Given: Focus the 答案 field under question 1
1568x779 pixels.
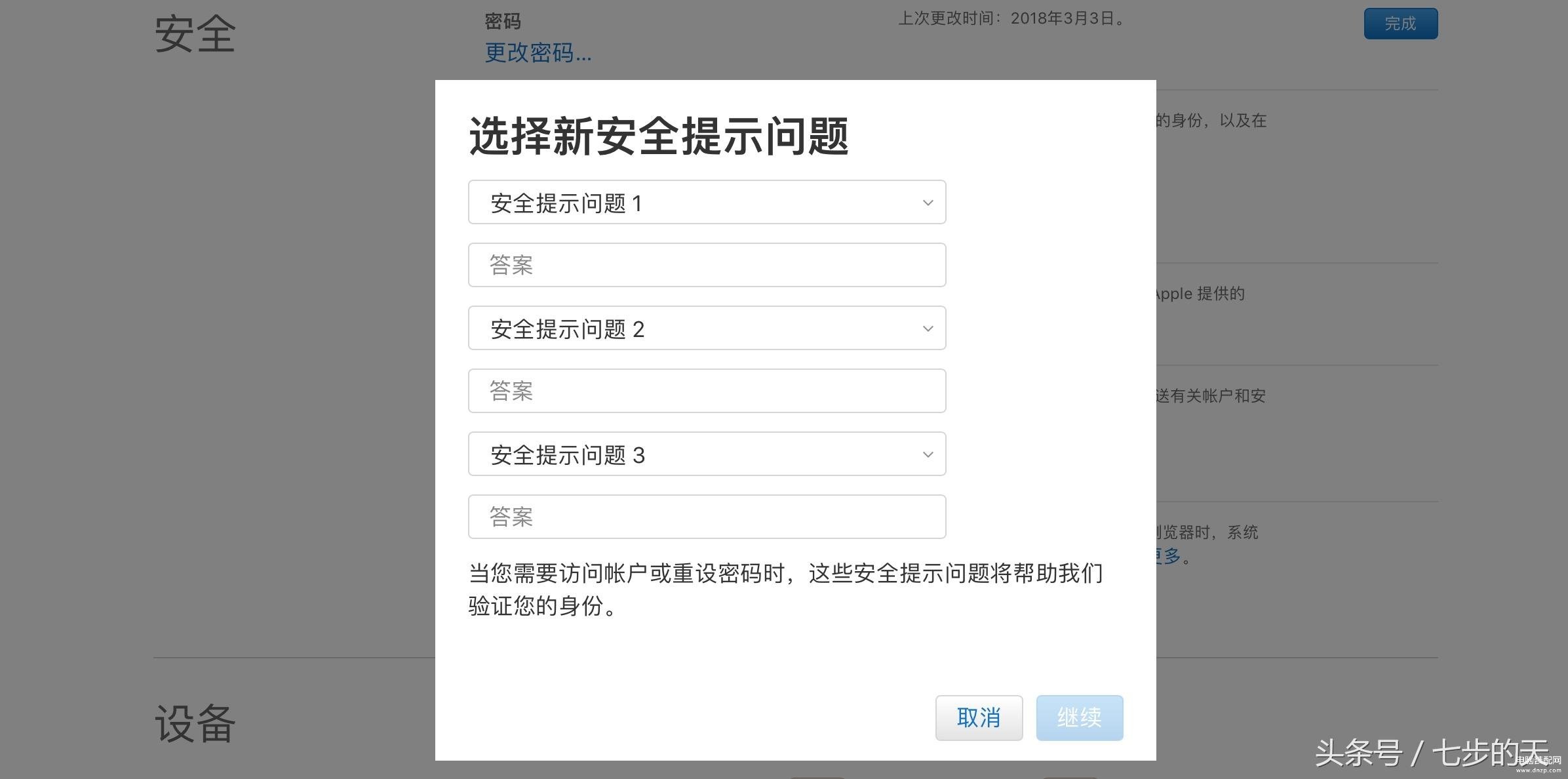Looking at the screenshot, I should click(x=707, y=265).
